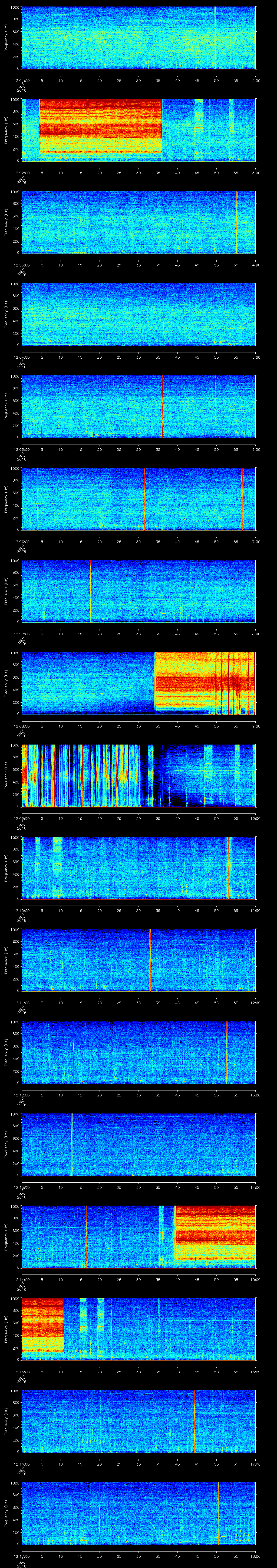
Task: Select the 12:12:00 start time label
Action: [21, 1095]
